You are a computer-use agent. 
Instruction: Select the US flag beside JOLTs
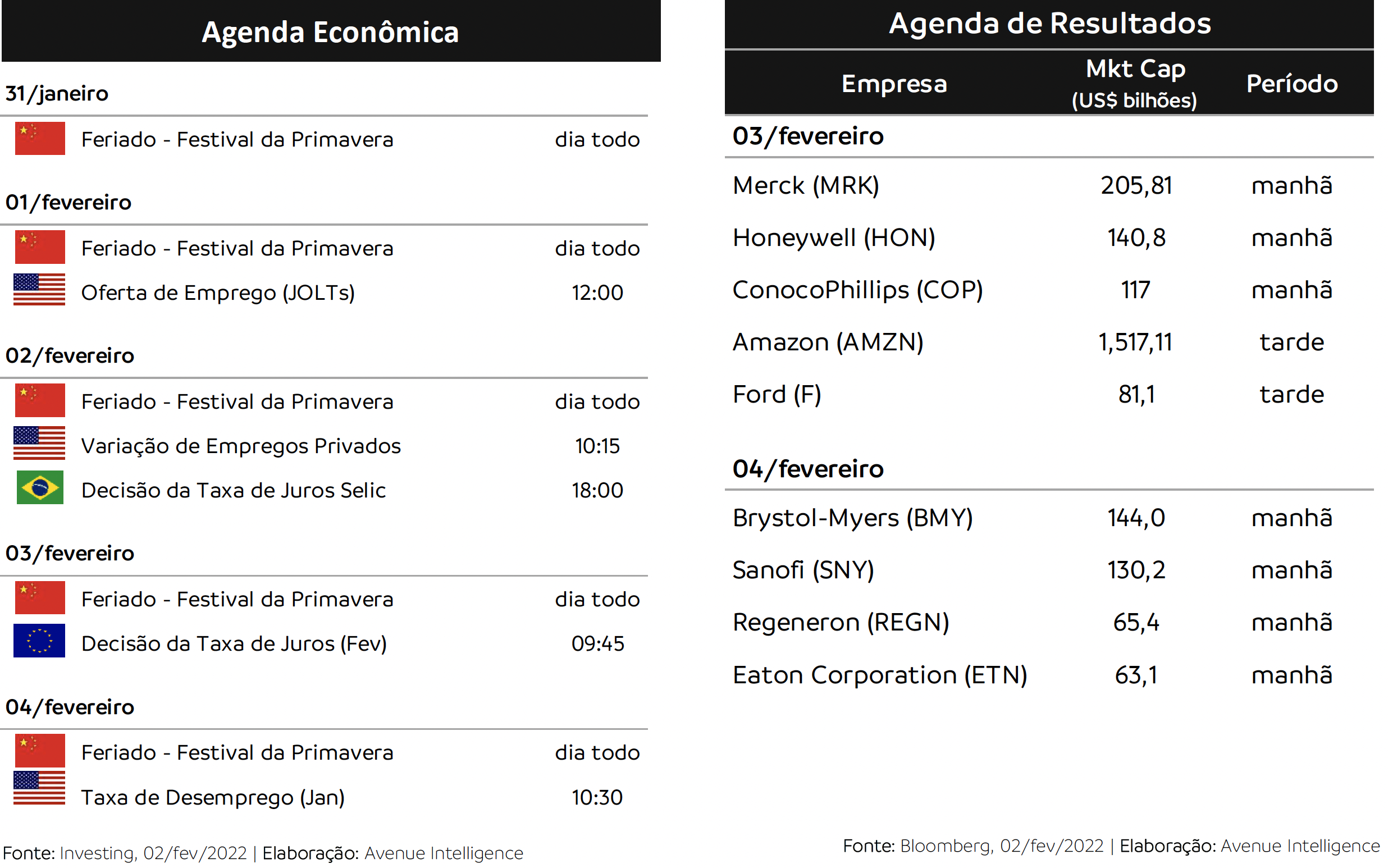click(x=39, y=289)
